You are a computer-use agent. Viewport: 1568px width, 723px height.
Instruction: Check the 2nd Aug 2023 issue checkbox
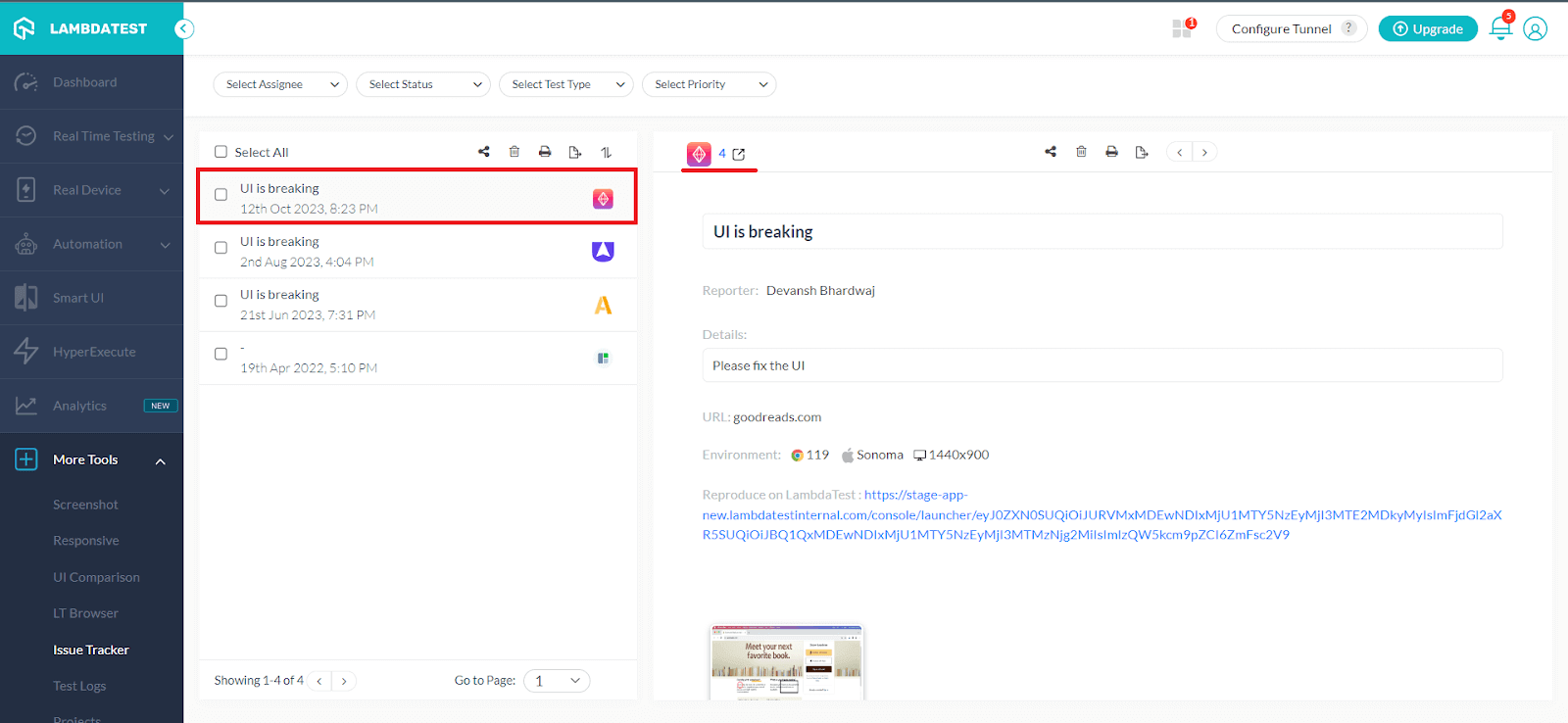pyautogui.click(x=221, y=248)
